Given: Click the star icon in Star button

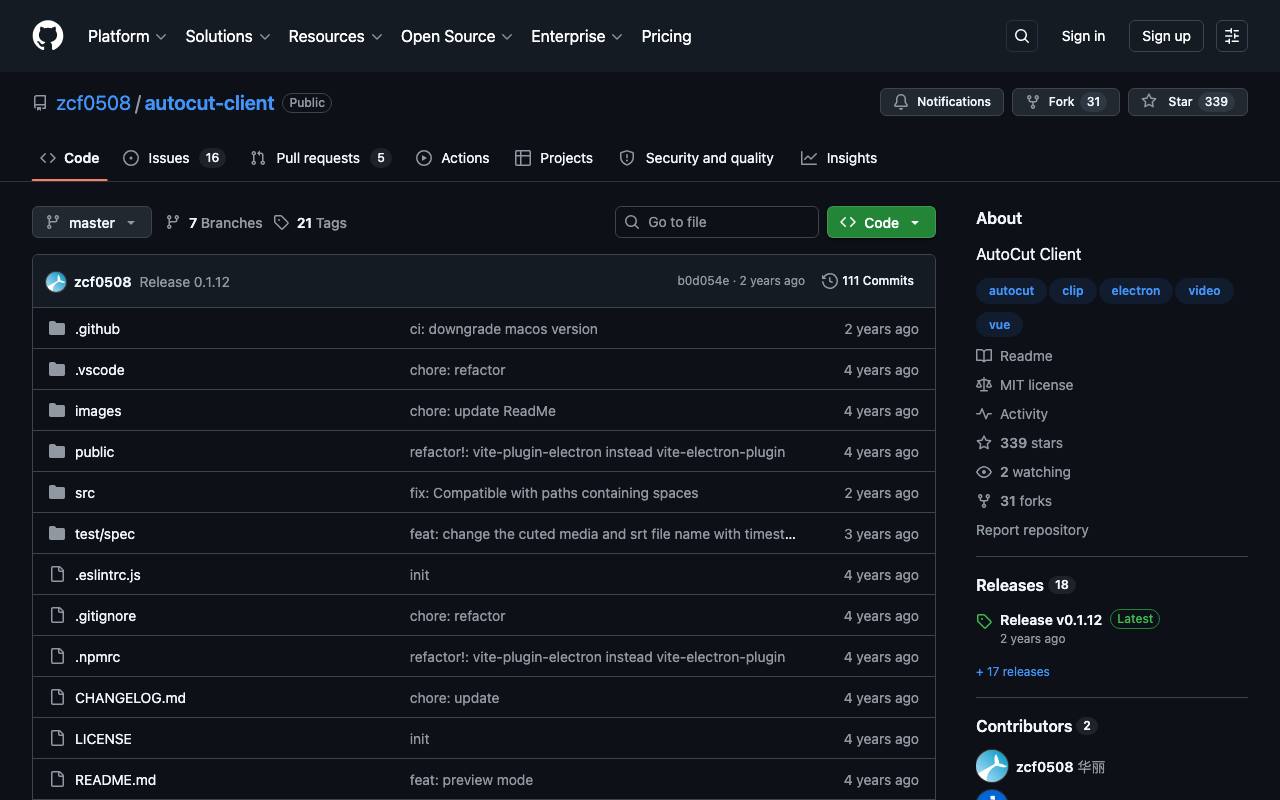Looking at the screenshot, I should pos(1149,102).
